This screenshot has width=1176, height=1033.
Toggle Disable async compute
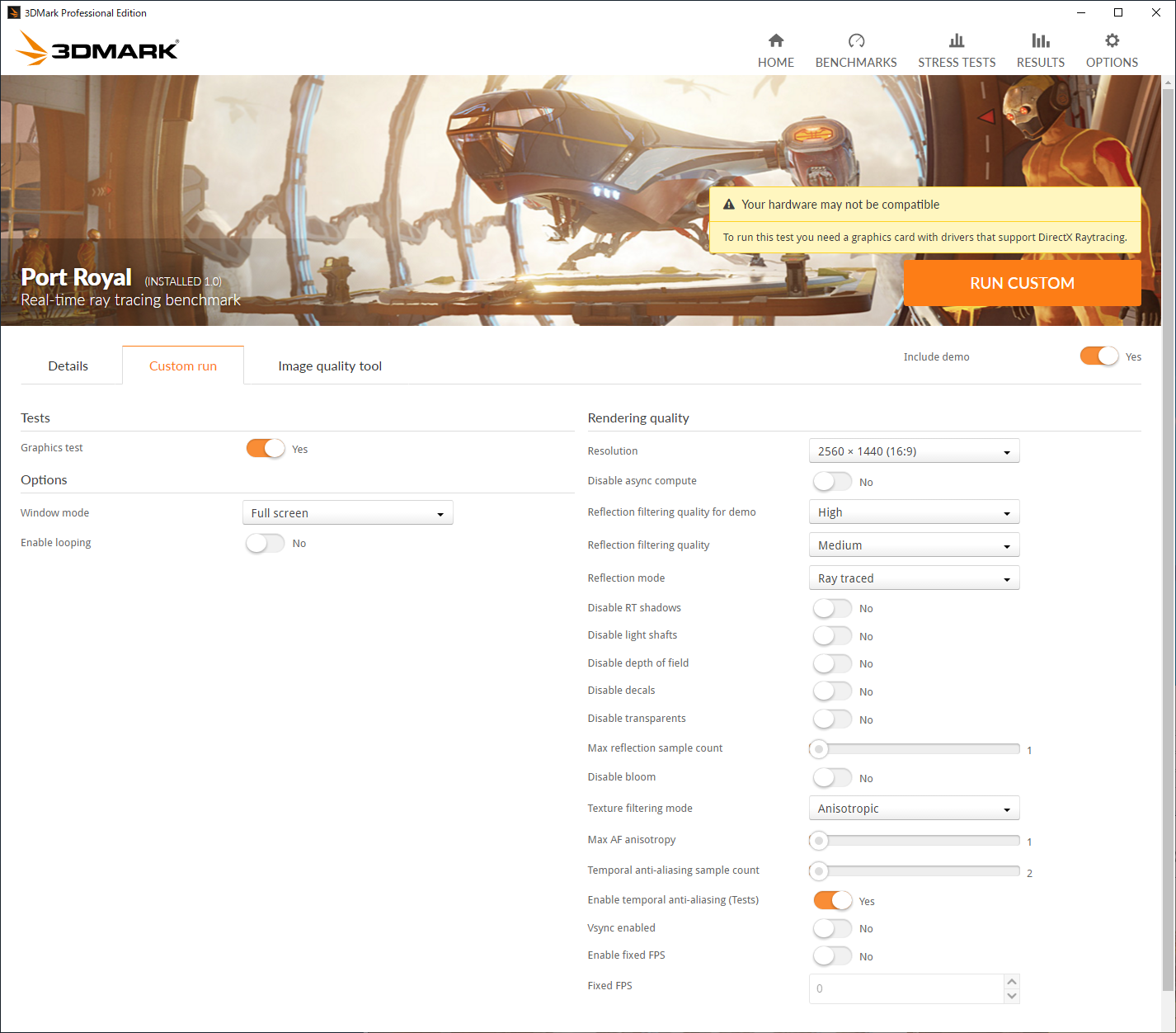[x=832, y=481]
